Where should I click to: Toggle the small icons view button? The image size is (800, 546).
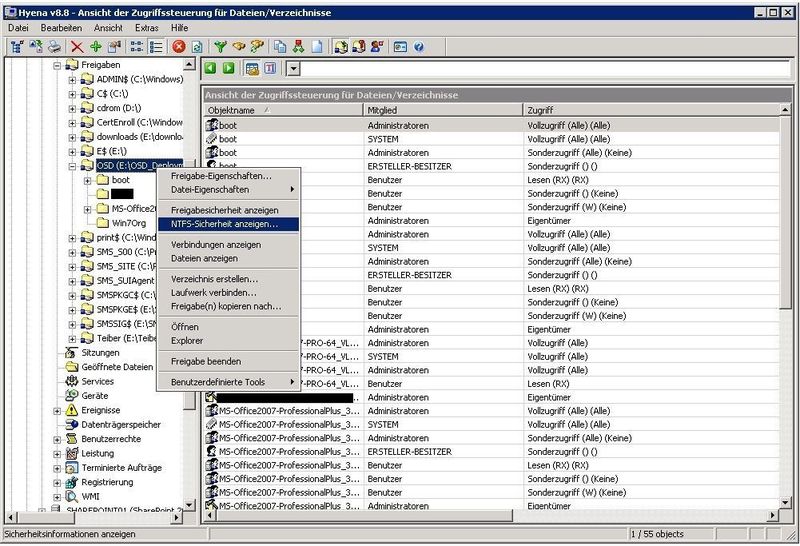point(137,47)
